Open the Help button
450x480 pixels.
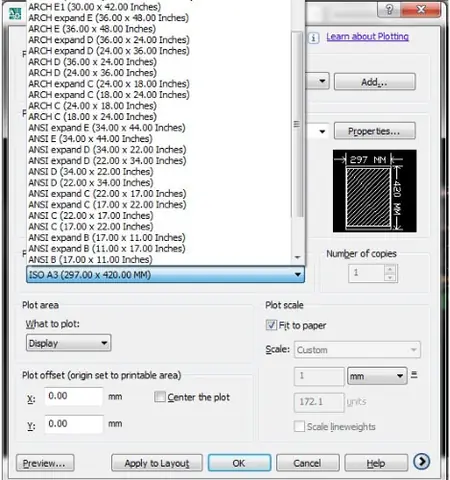pyautogui.click(x=376, y=463)
